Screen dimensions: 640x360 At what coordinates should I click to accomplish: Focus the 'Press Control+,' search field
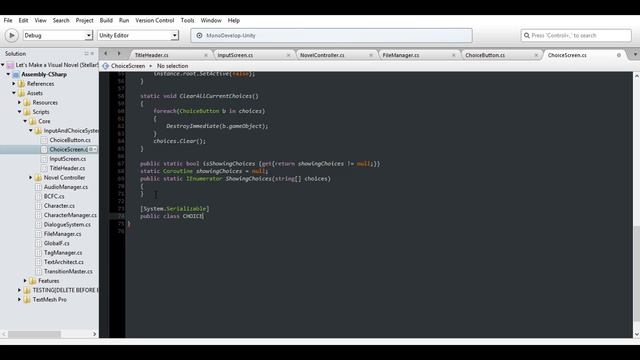pyautogui.click(x=576, y=36)
